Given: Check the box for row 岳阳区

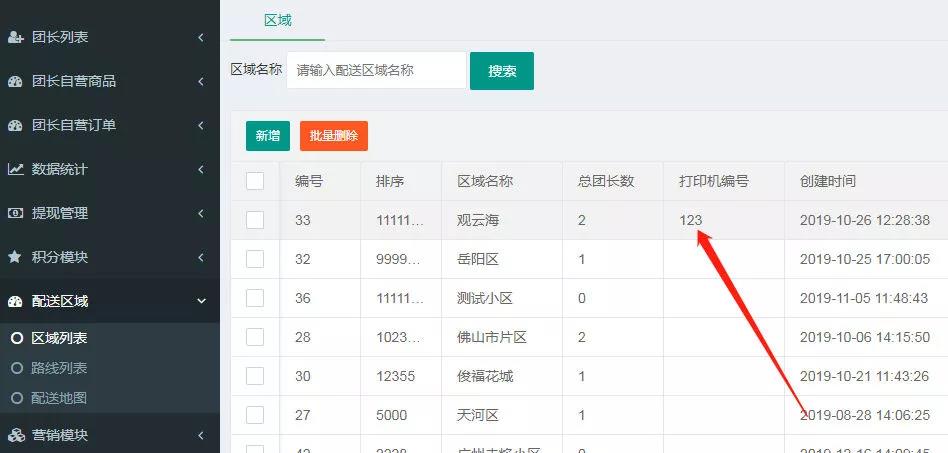Looking at the screenshot, I should tap(255, 259).
